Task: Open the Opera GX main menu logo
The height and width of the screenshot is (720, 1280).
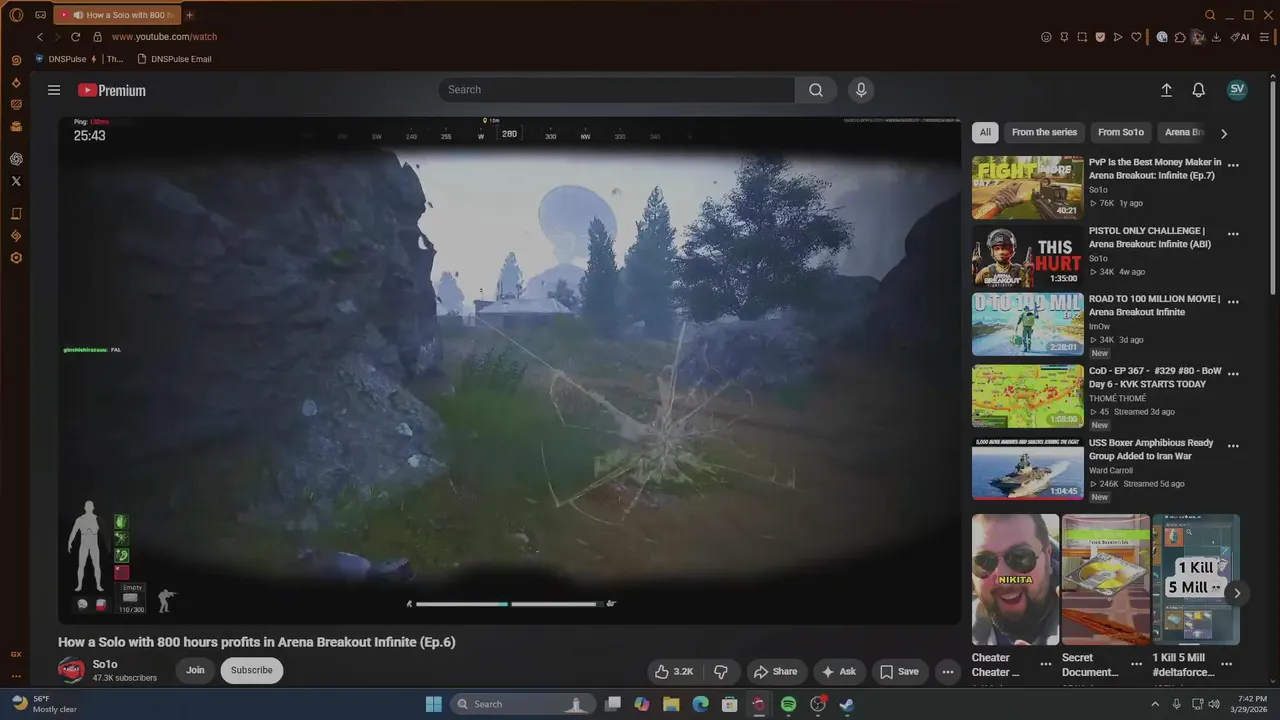Action: (16, 15)
